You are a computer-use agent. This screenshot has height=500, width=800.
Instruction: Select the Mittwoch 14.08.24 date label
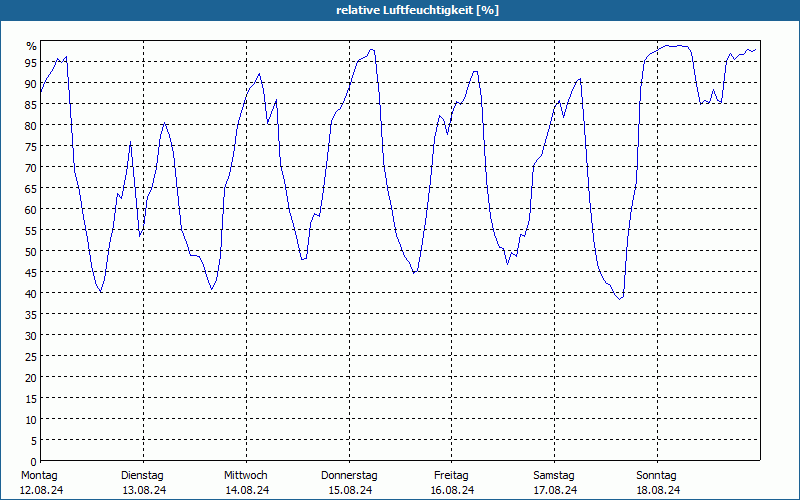[x=247, y=483]
